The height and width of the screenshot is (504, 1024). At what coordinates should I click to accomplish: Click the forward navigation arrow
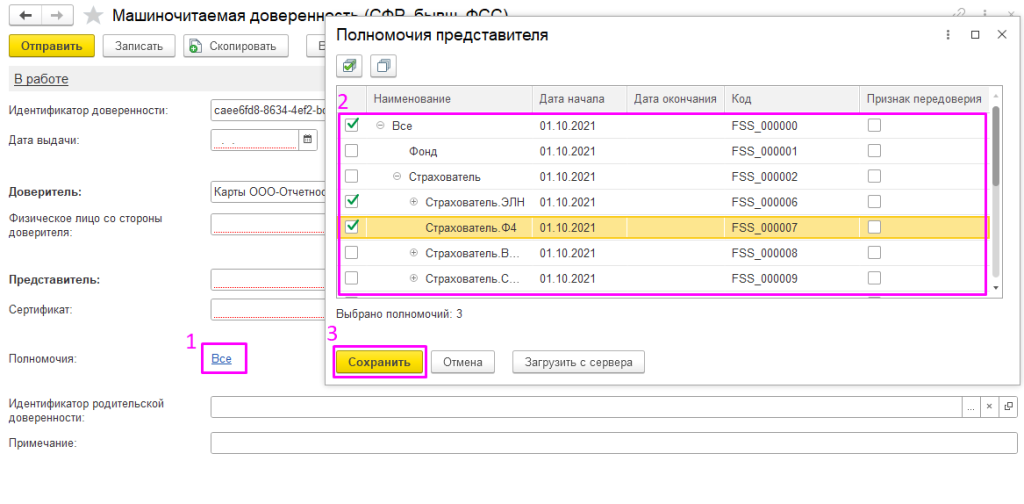pos(56,15)
